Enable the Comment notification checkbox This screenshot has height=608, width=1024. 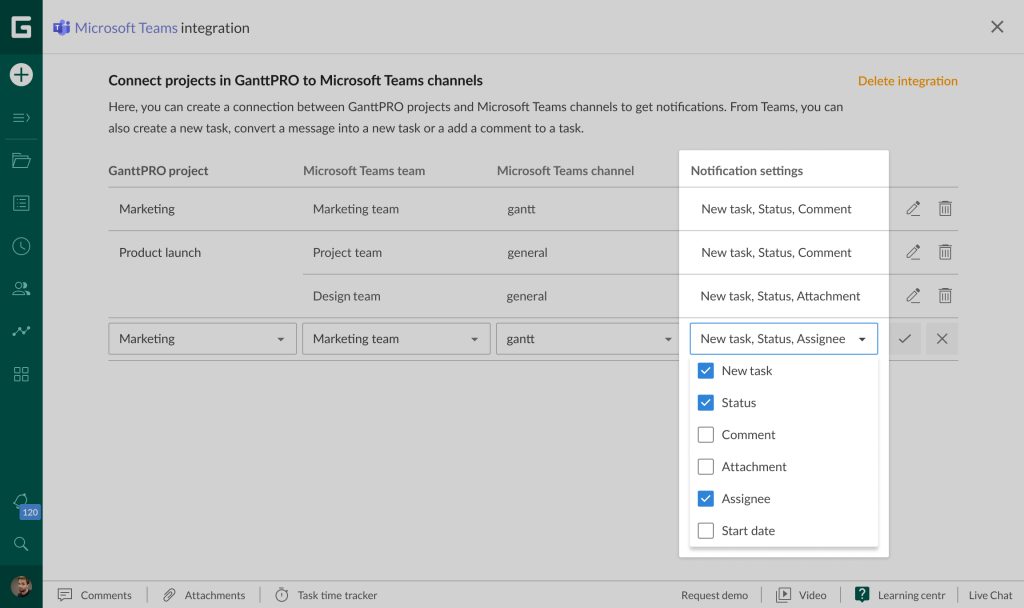click(706, 435)
